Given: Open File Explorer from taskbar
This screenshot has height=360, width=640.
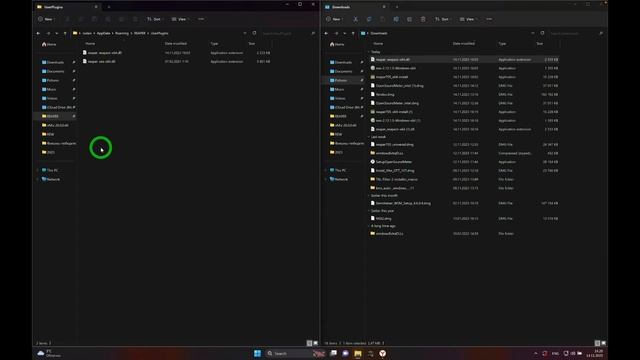Looking at the screenshot, I should coord(358,353).
